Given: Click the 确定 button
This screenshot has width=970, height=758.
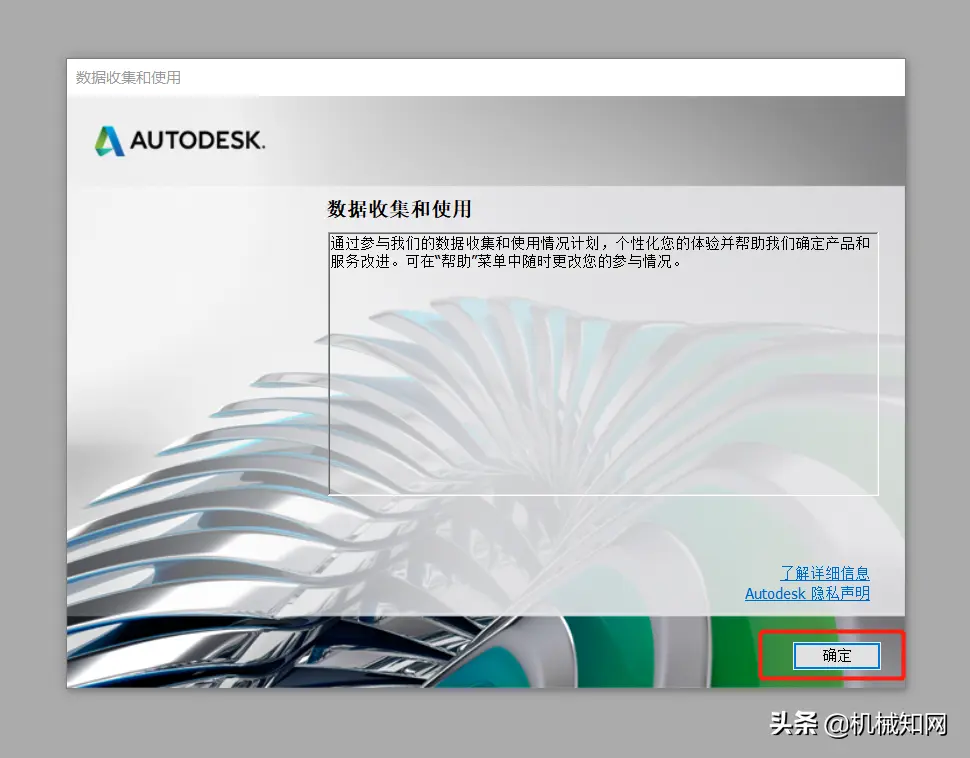Looking at the screenshot, I should pyautogui.click(x=836, y=655).
